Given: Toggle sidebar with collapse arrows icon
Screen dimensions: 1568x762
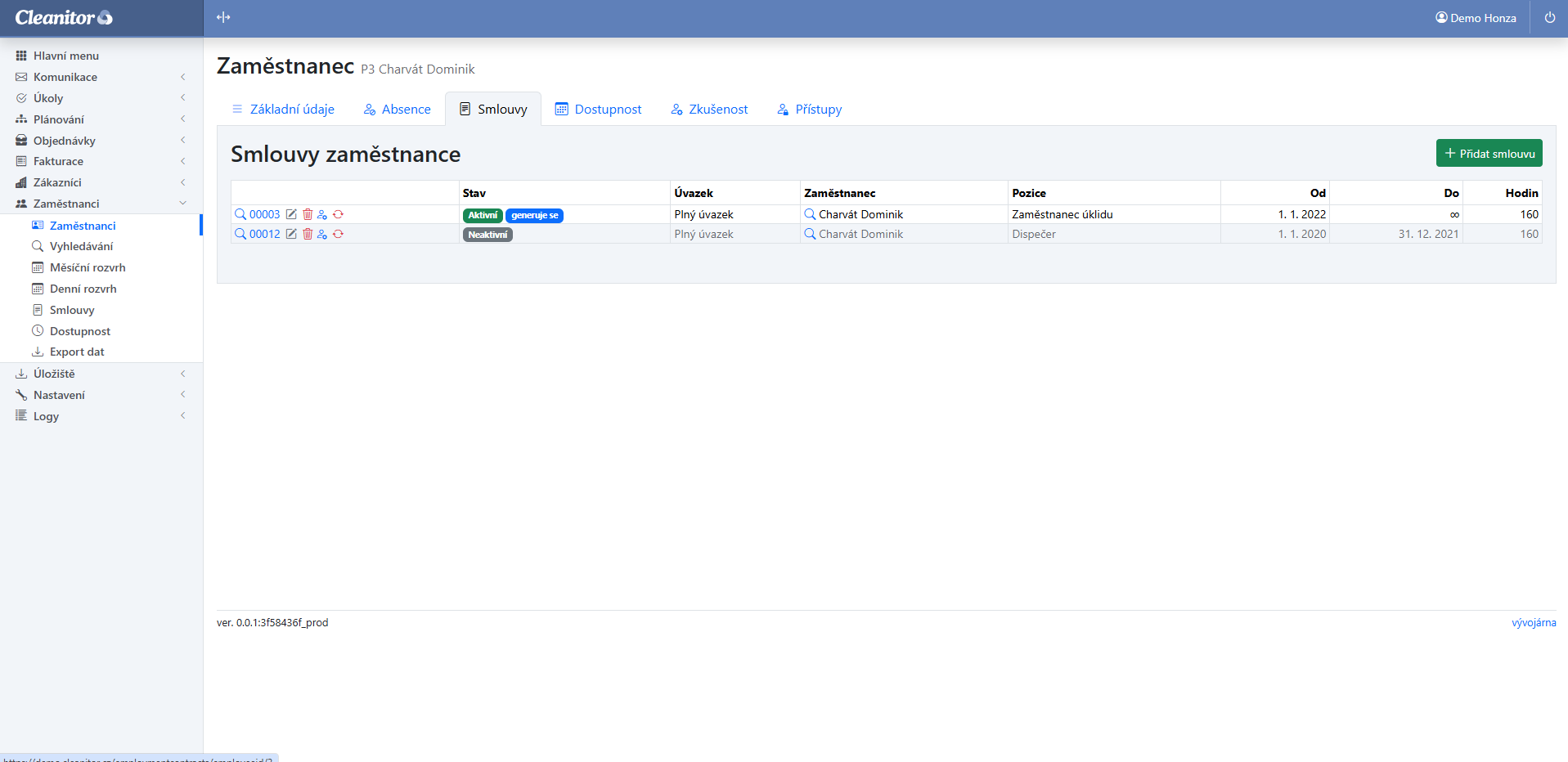Looking at the screenshot, I should tap(223, 17).
